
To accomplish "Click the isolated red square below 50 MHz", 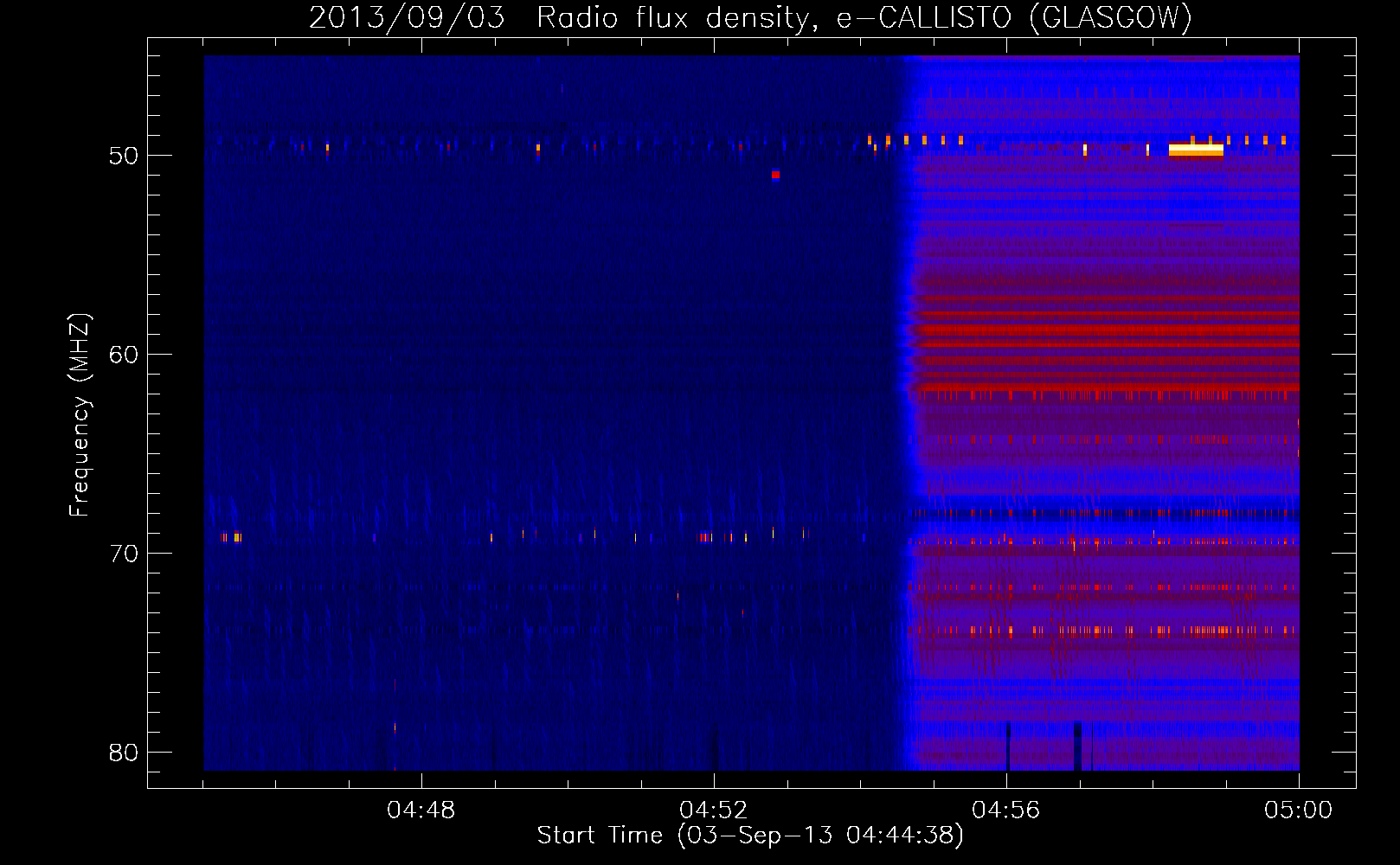I will point(776,175).
